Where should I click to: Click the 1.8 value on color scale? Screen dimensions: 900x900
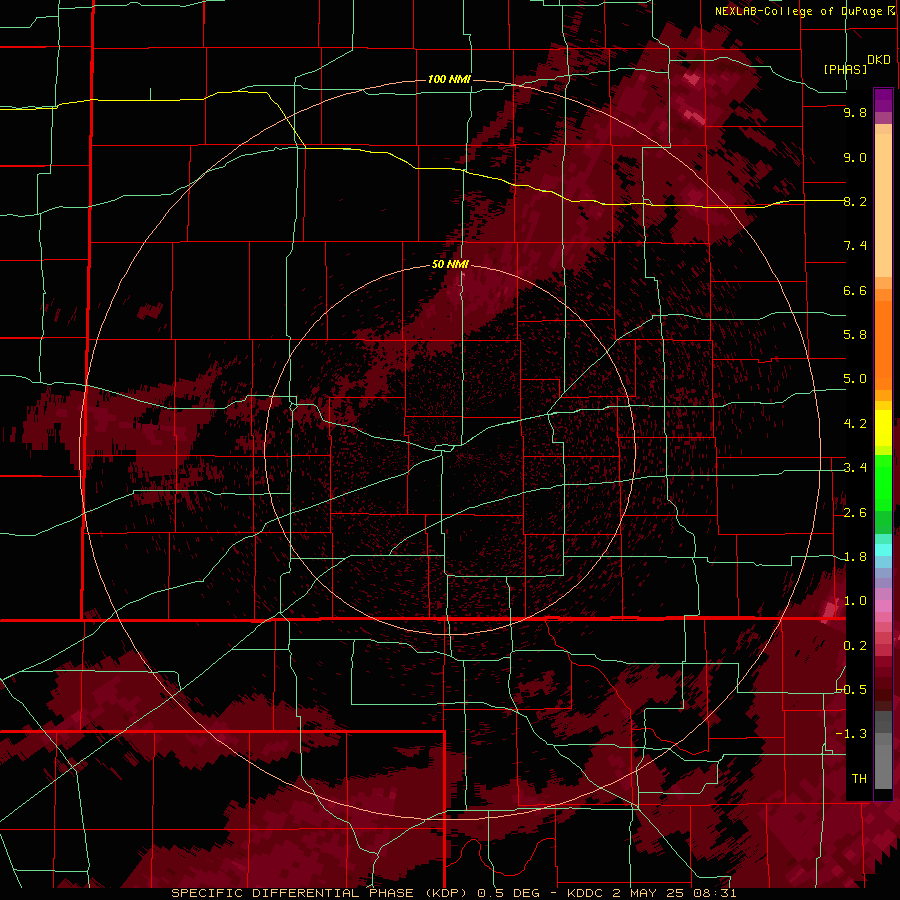pyautogui.click(x=855, y=557)
